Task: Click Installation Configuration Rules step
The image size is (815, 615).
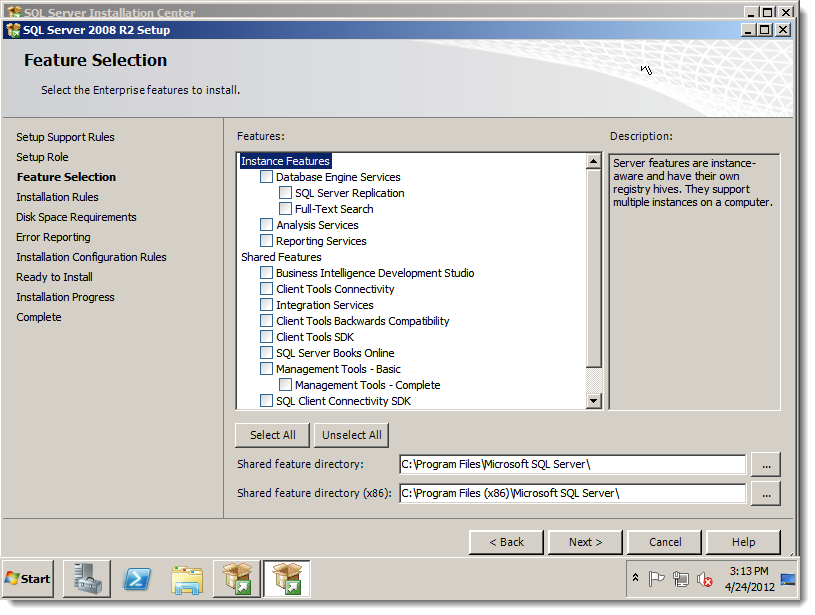Action: point(91,257)
